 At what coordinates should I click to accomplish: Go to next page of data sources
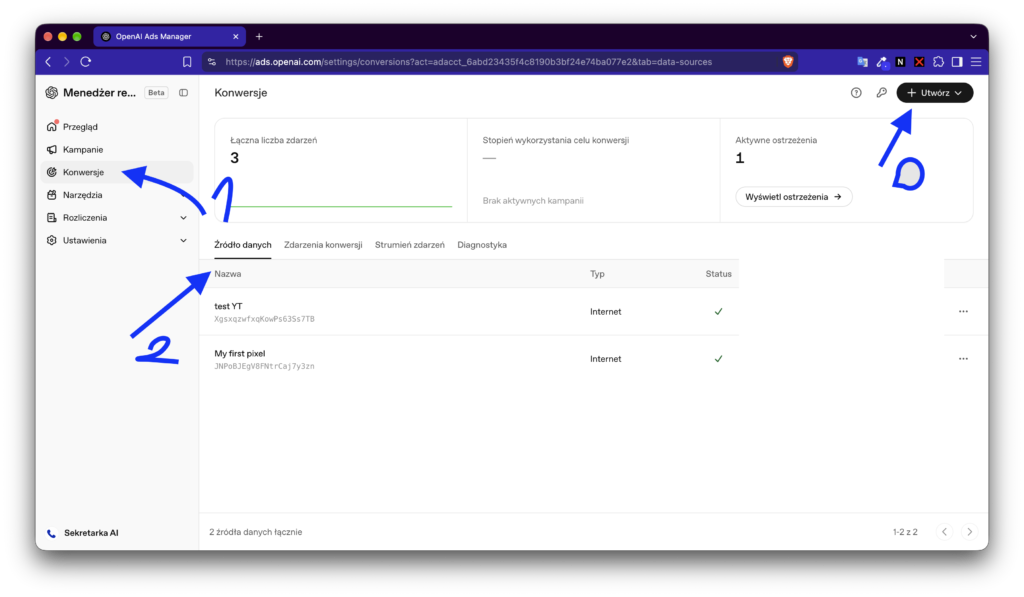tap(970, 532)
